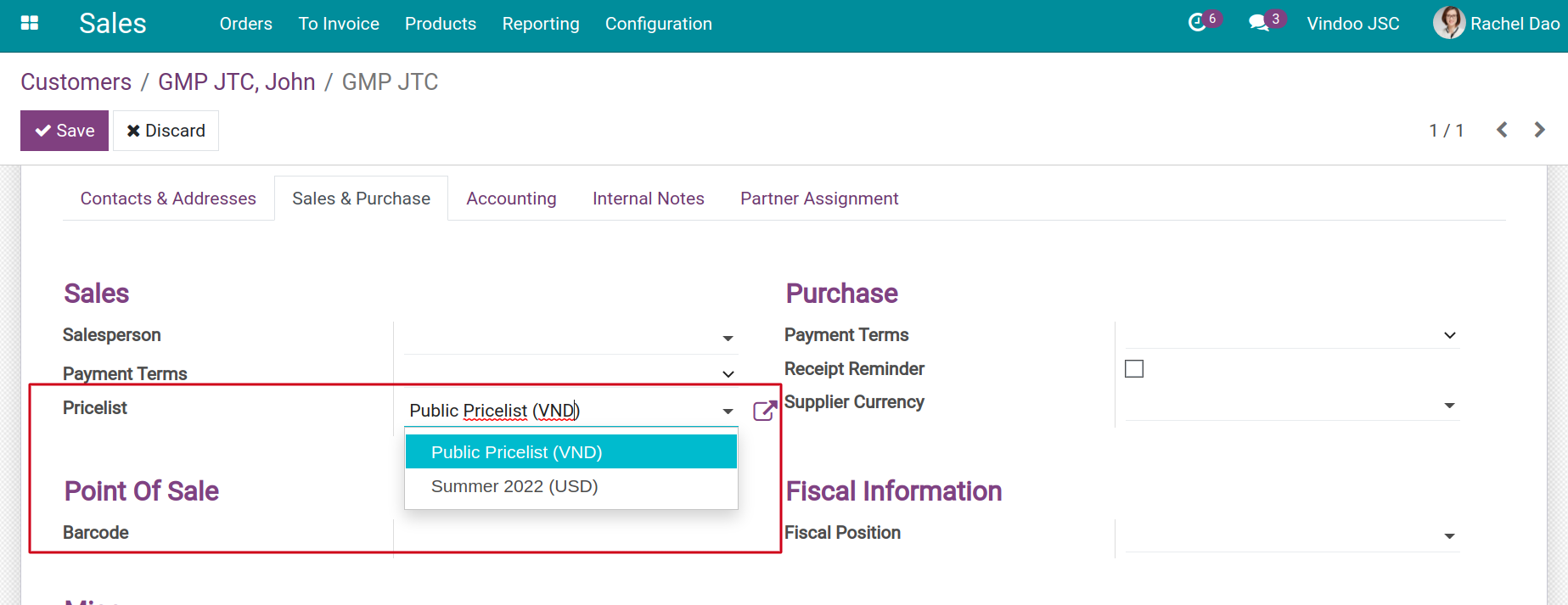This screenshot has width=1568, height=605.
Task: Expand the Sales Payment Terms dropdown
Action: tap(728, 374)
